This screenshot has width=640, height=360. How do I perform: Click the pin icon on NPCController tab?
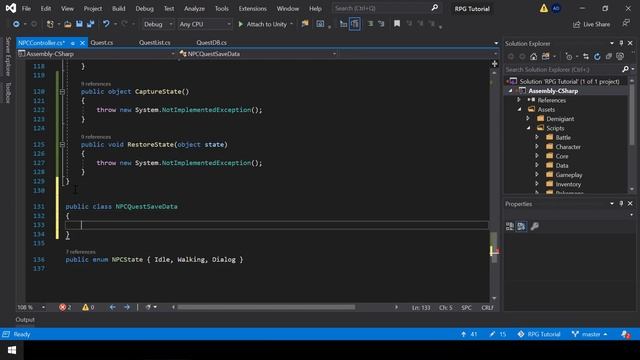coord(73,43)
